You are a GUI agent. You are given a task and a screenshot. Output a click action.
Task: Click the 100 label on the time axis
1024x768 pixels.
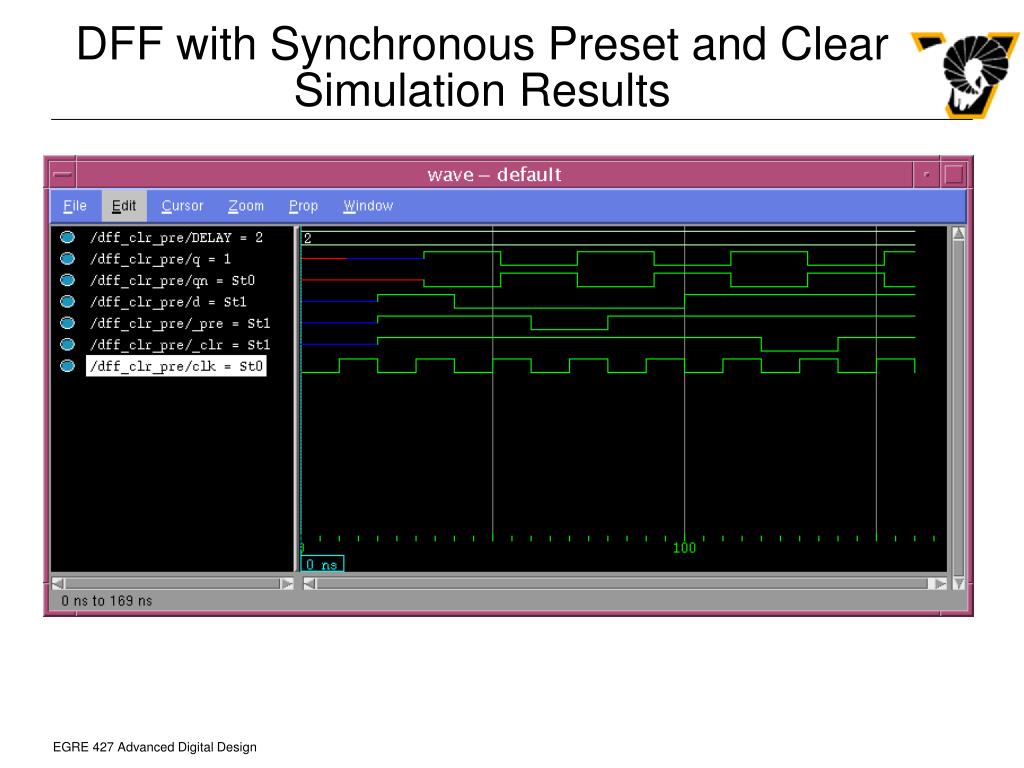click(684, 548)
